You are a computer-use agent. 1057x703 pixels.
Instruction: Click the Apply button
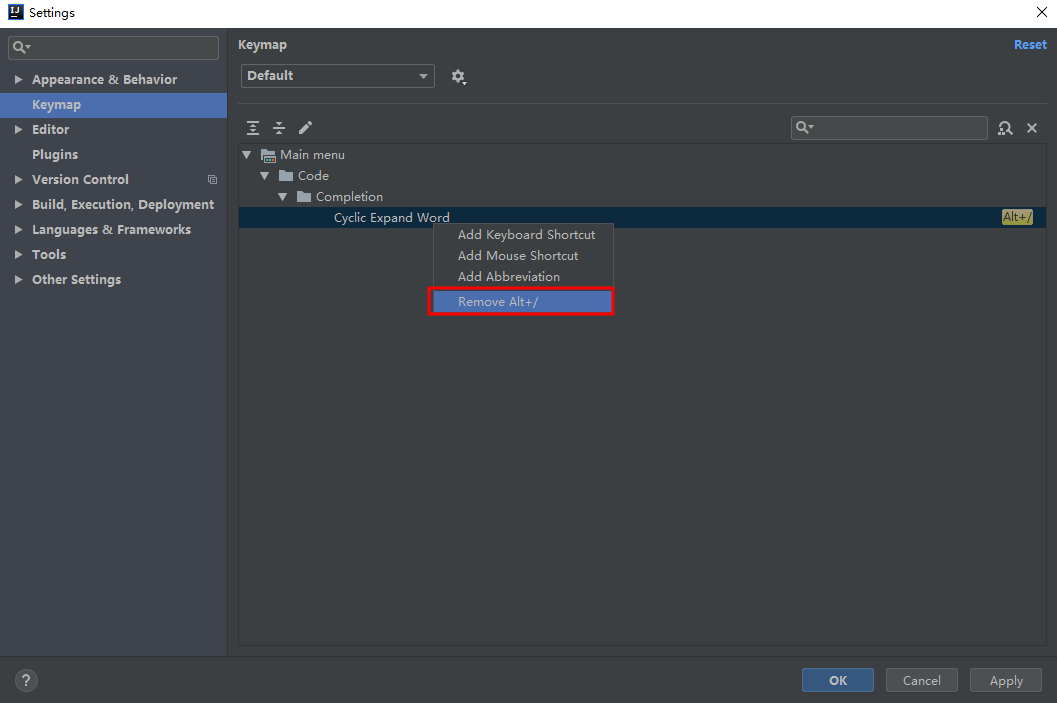tap(1006, 680)
